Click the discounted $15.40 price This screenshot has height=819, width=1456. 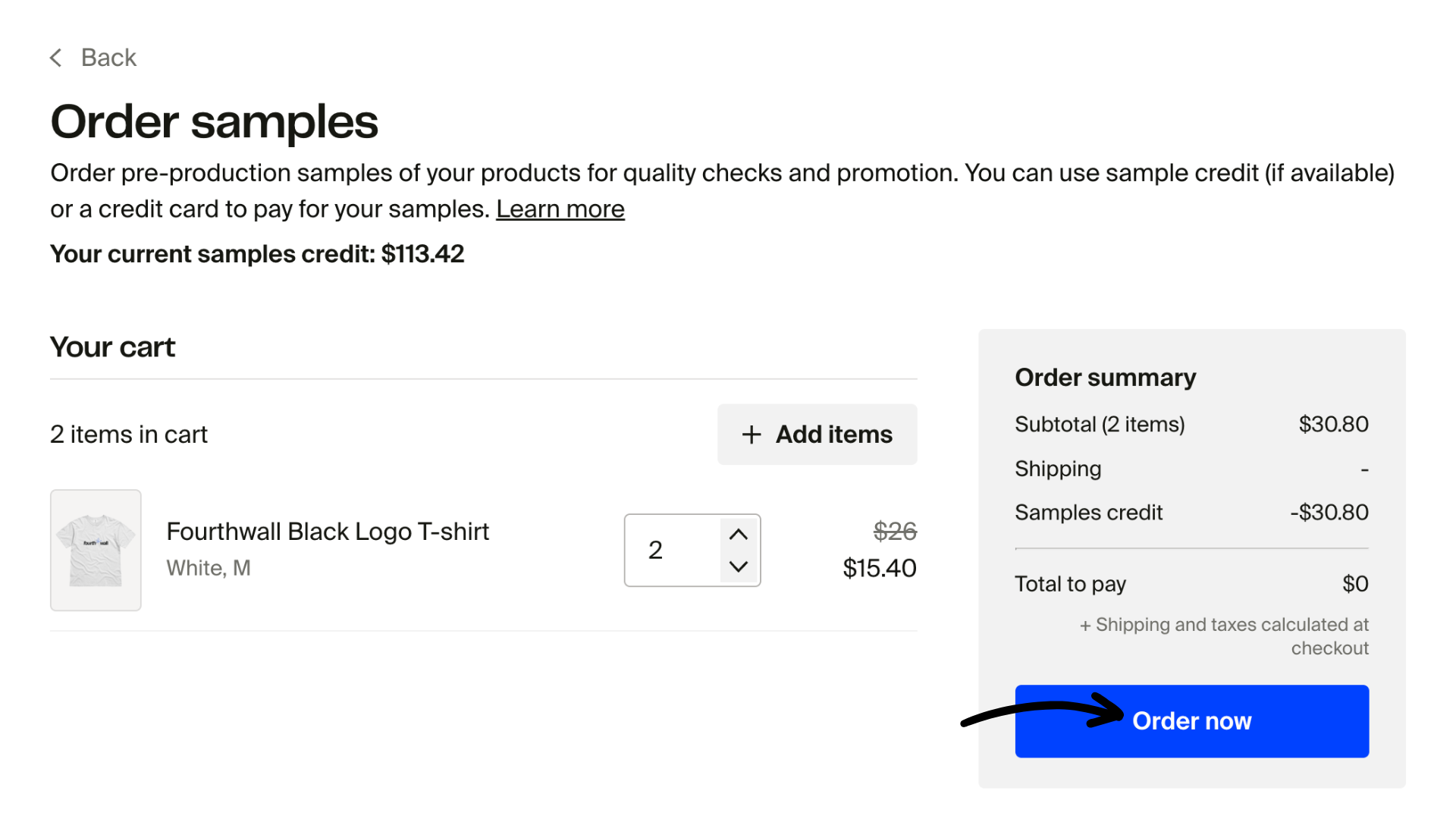(x=879, y=568)
